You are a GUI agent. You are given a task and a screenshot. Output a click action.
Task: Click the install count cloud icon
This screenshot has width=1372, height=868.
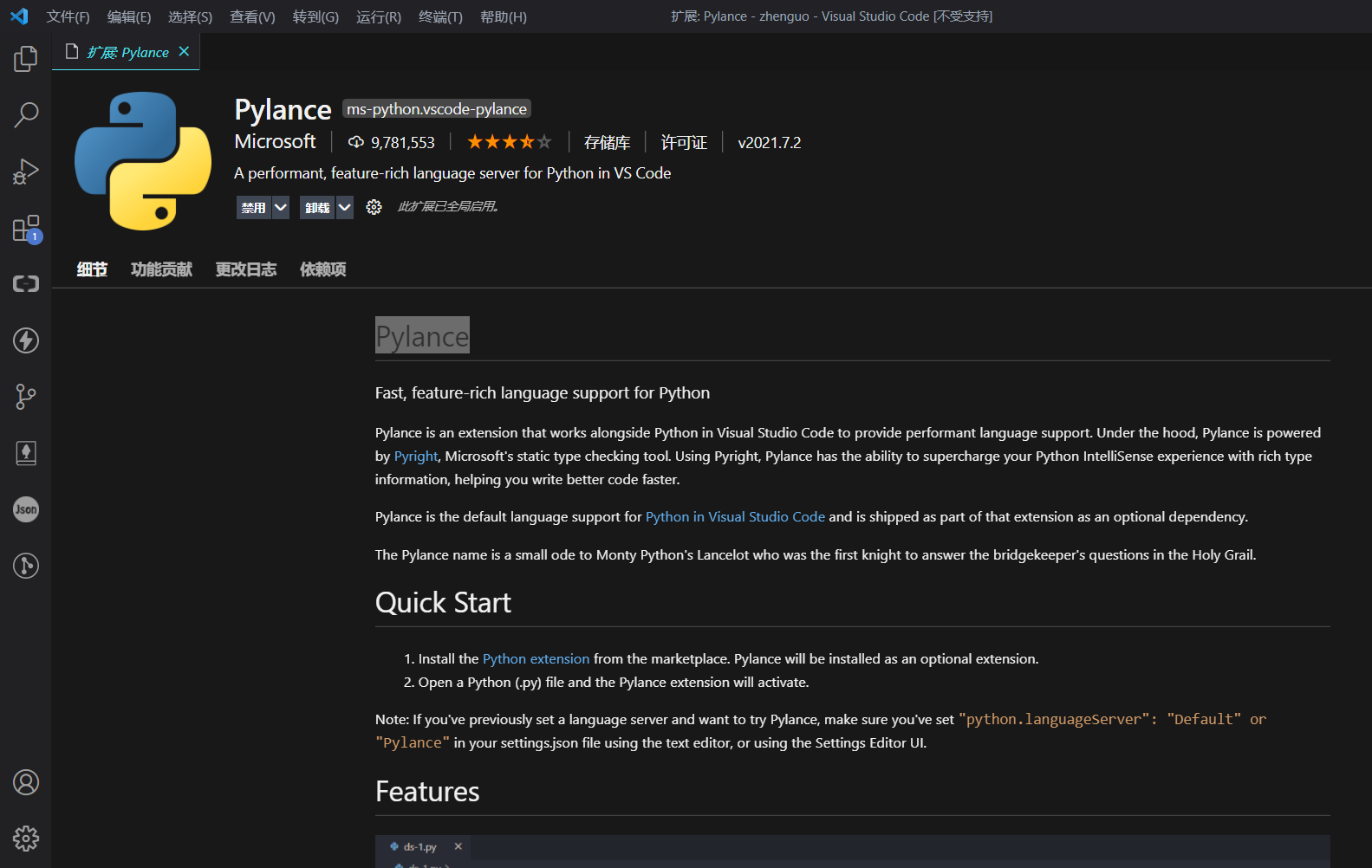356,142
